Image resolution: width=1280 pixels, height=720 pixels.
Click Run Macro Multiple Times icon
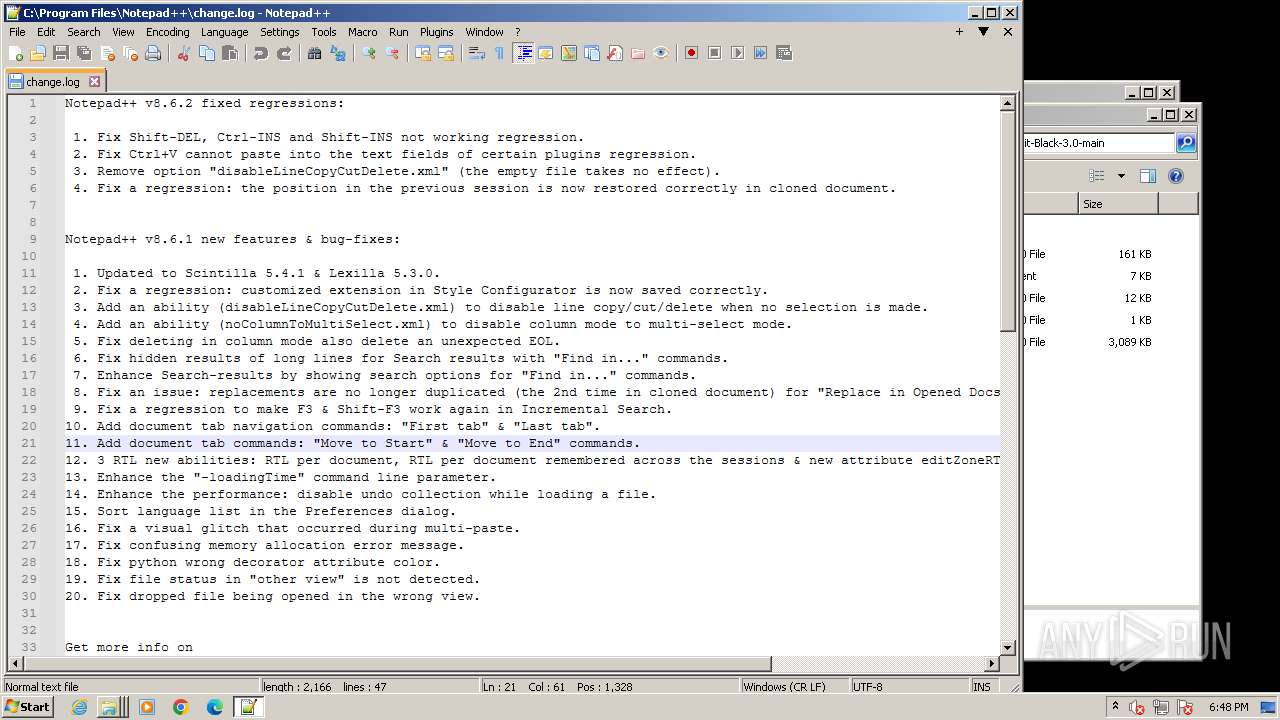point(760,53)
